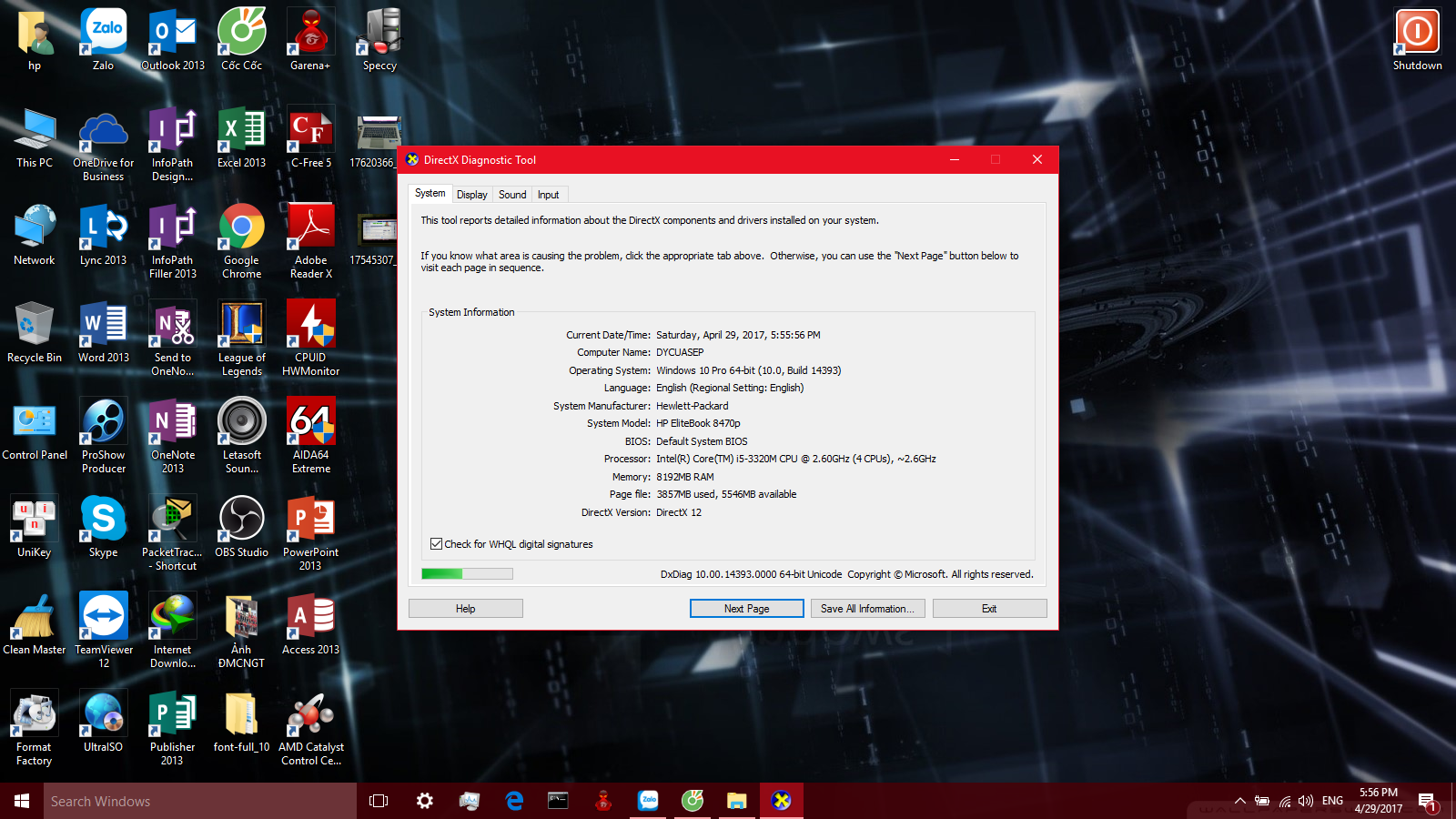Click Save All Information button
The width and height of the screenshot is (1456, 819).
pyautogui.click(x=868, y=609)
